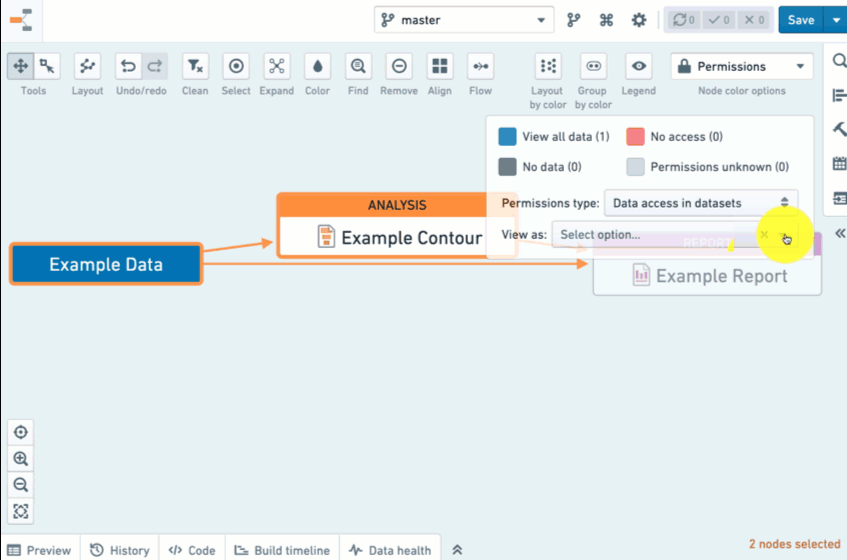847x560 pixels.
Task: Click the Permissions unknown light swatch
Action: click(x=635, y=167)
